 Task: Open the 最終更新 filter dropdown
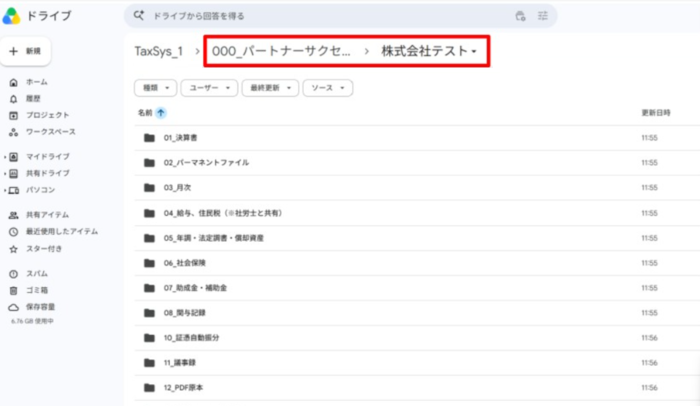(270, 88)
